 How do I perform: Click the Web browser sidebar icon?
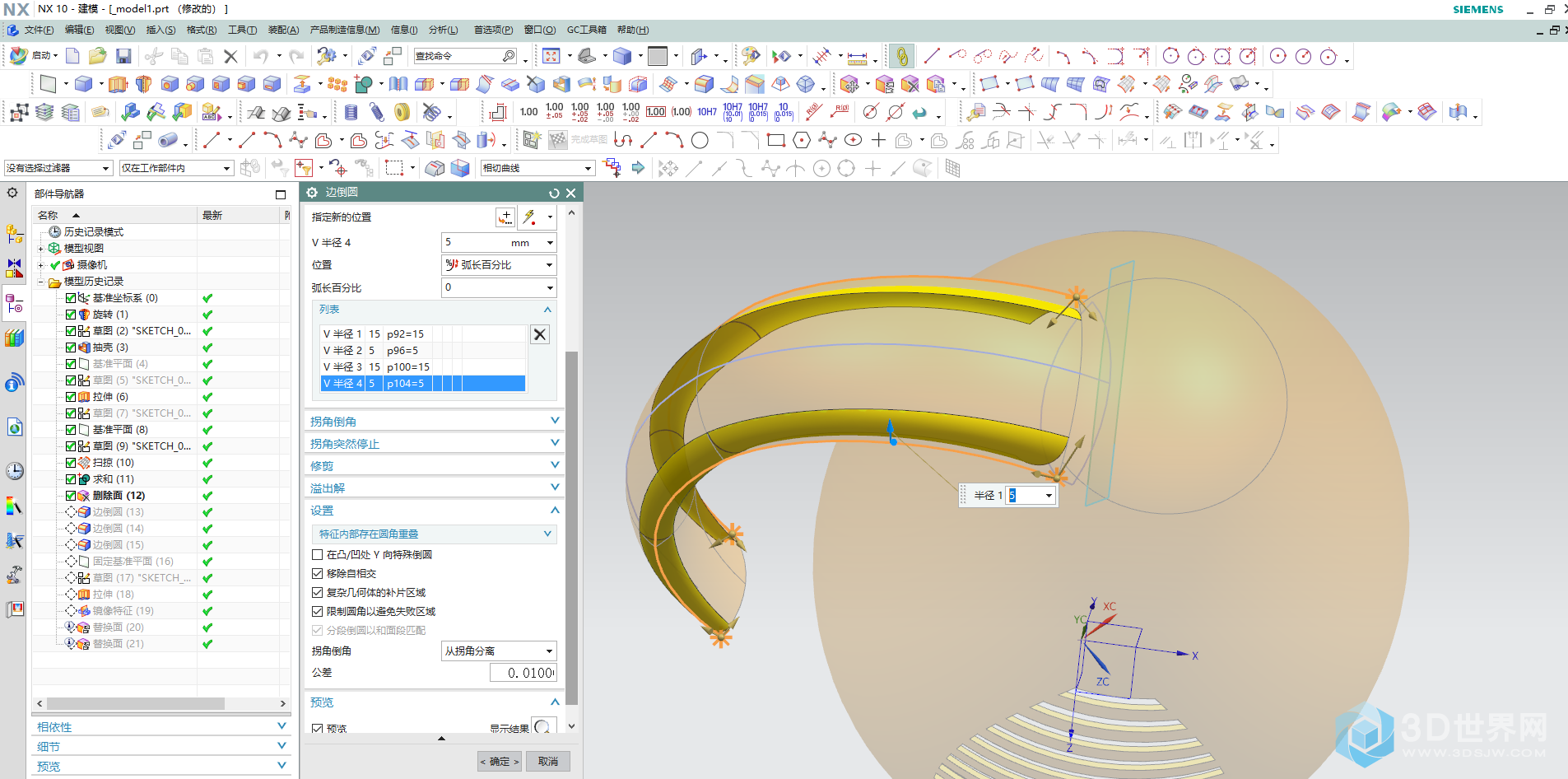(x=15, y=427)
